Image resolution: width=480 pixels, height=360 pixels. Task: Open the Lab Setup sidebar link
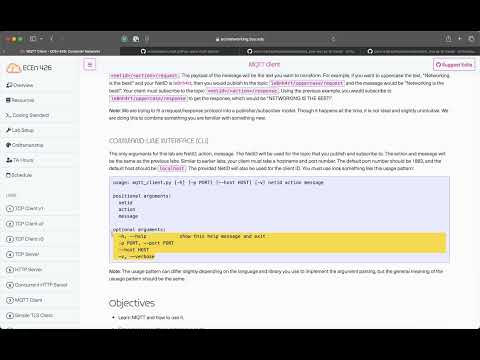tap(20, 130)
